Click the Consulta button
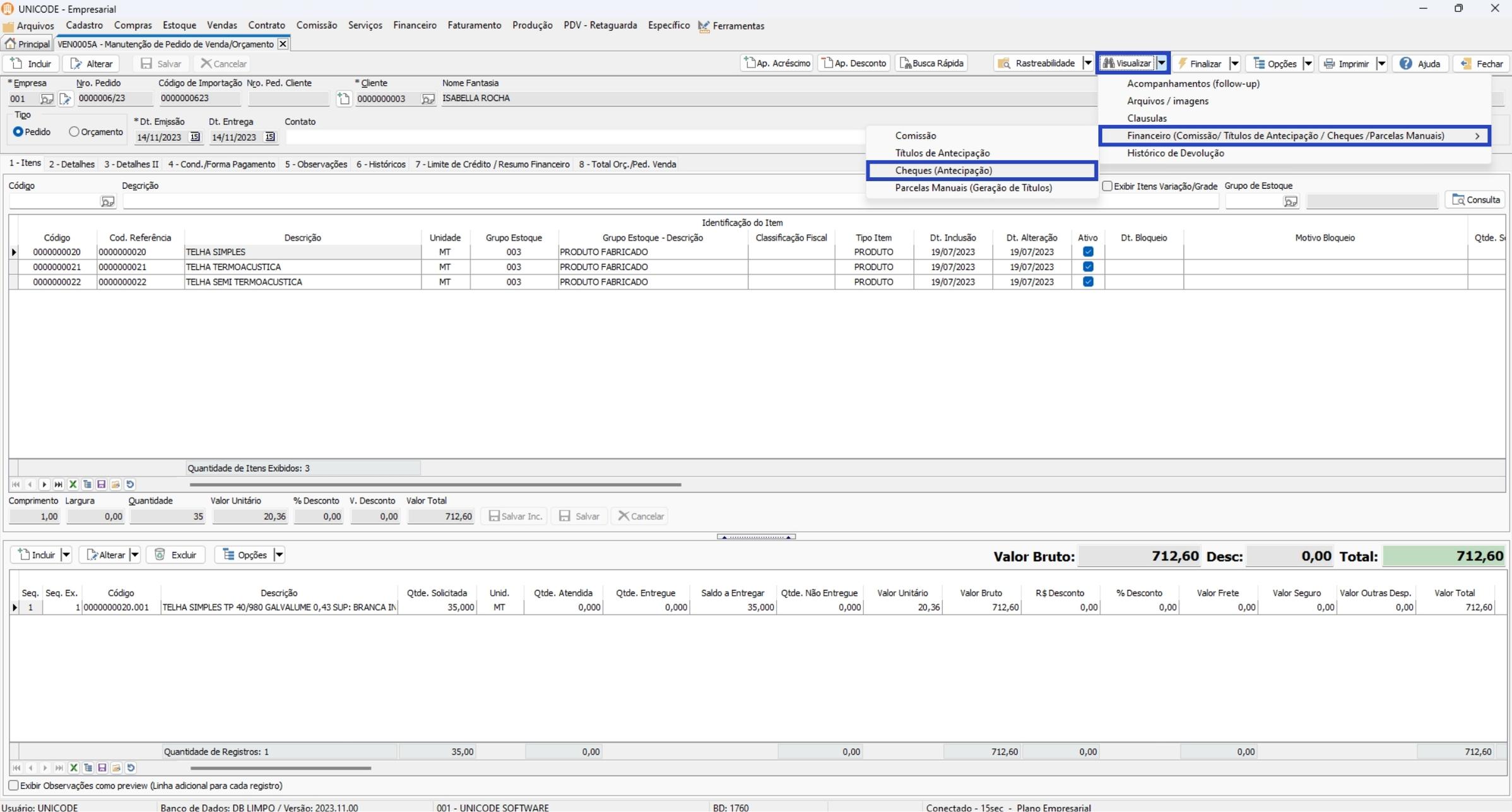1512x812 pixels. point(1475,200)
